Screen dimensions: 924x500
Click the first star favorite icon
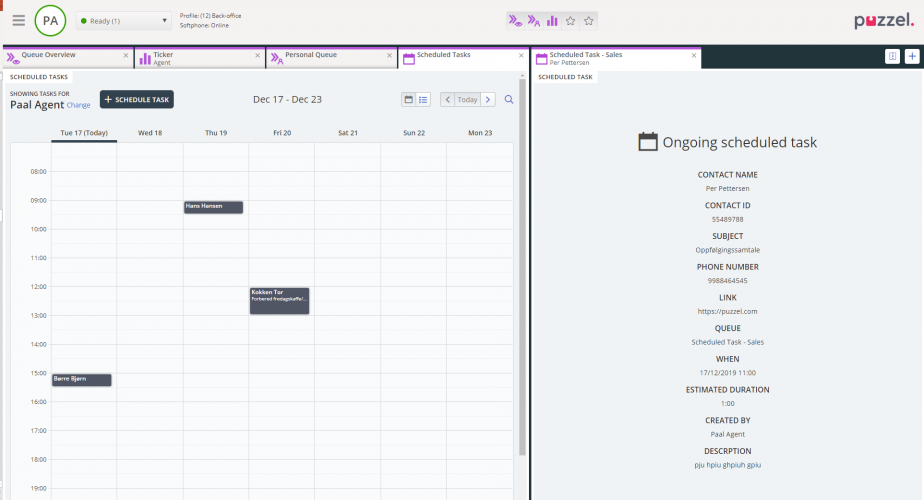pos(570,20)
